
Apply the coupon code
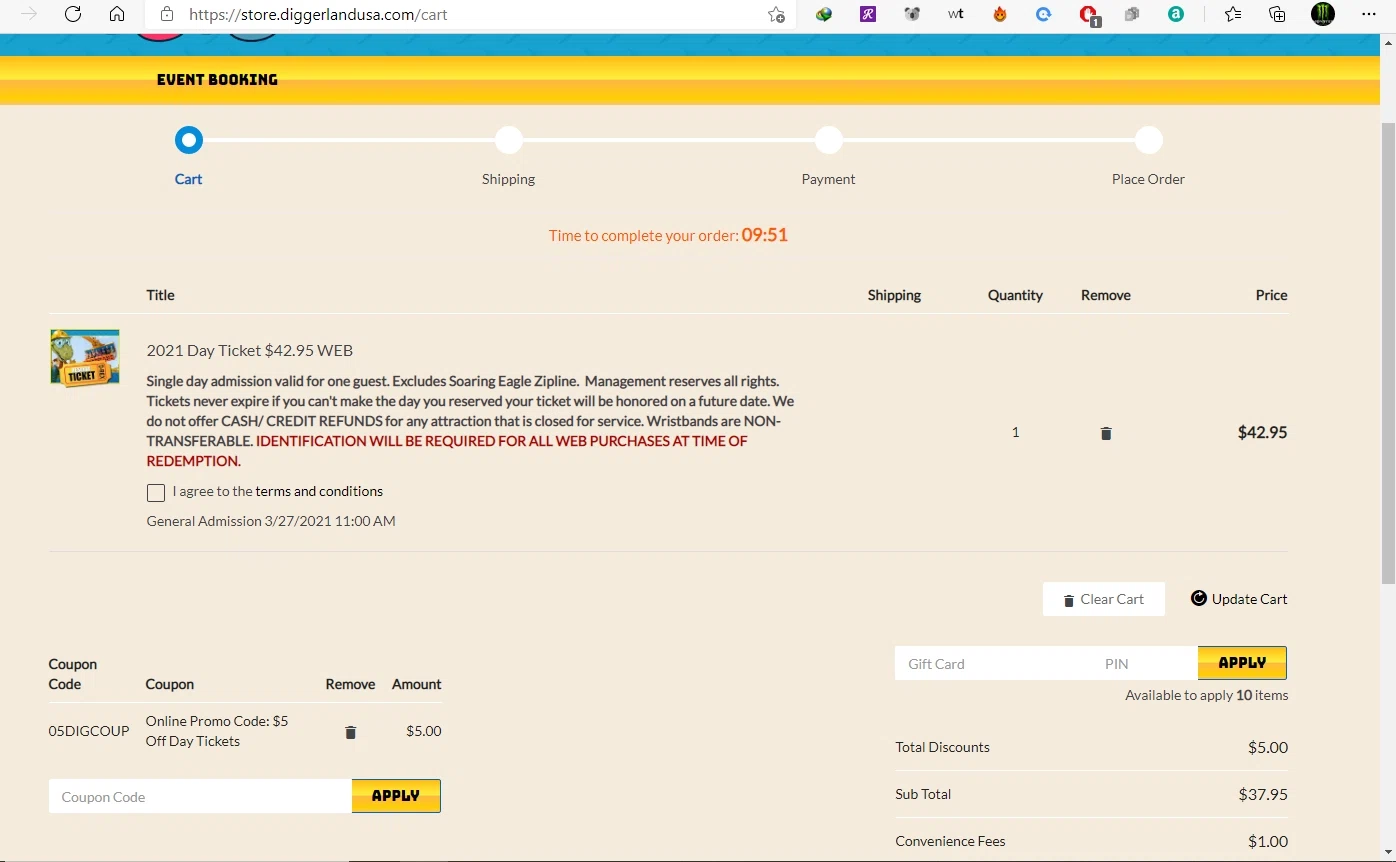pyautogui.click(x=396, y=796)
